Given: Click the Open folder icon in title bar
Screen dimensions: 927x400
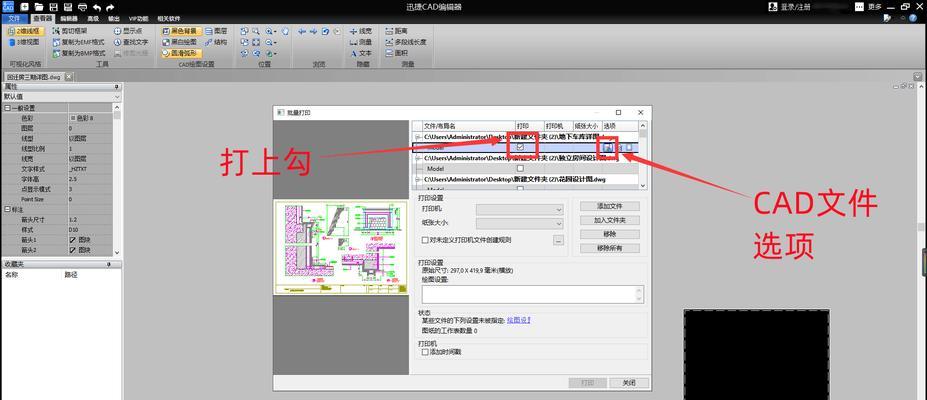Looking at the screenshot, I should click(39, 6).
